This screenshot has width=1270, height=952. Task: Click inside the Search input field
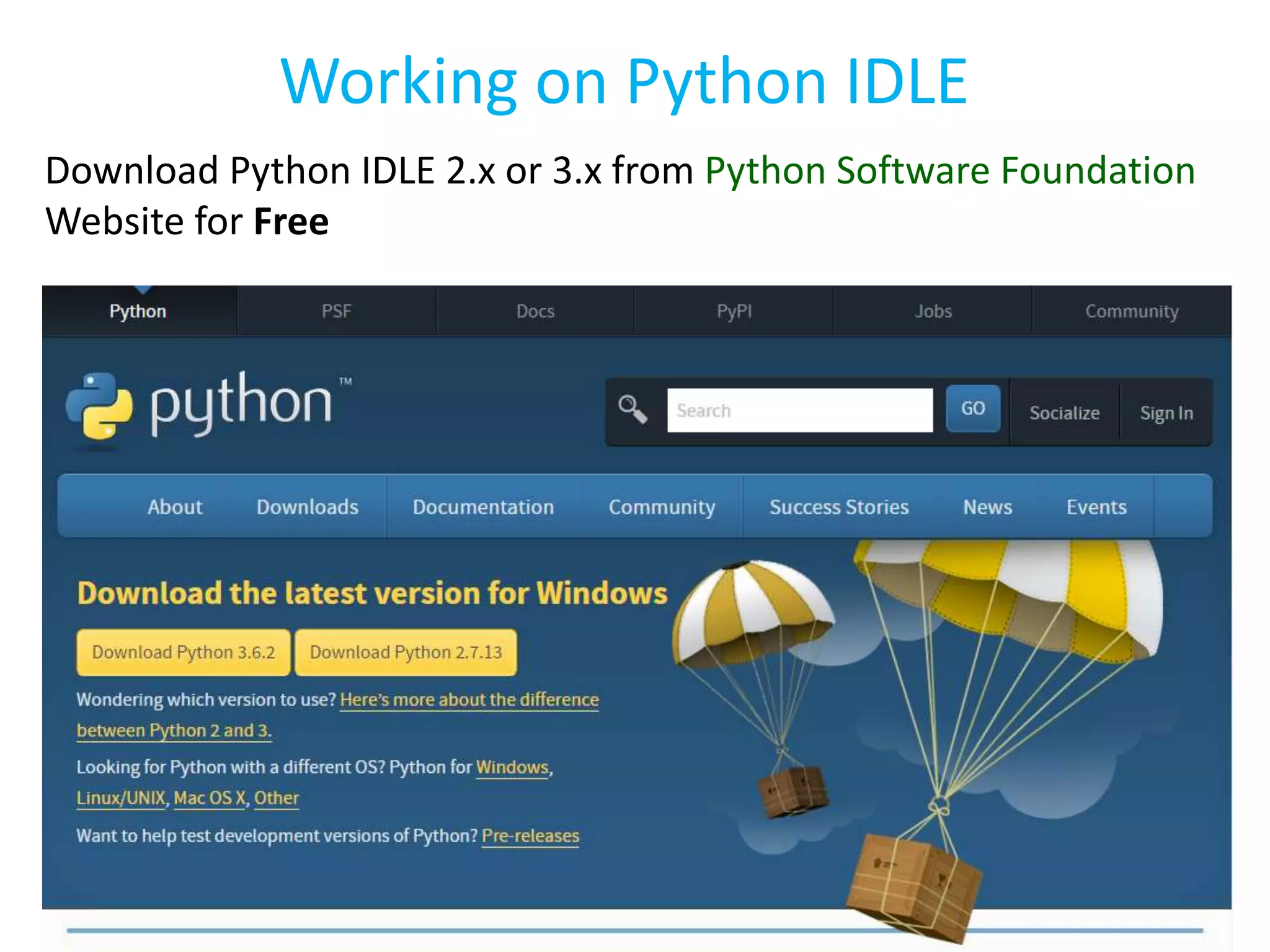tap(800, 410)
